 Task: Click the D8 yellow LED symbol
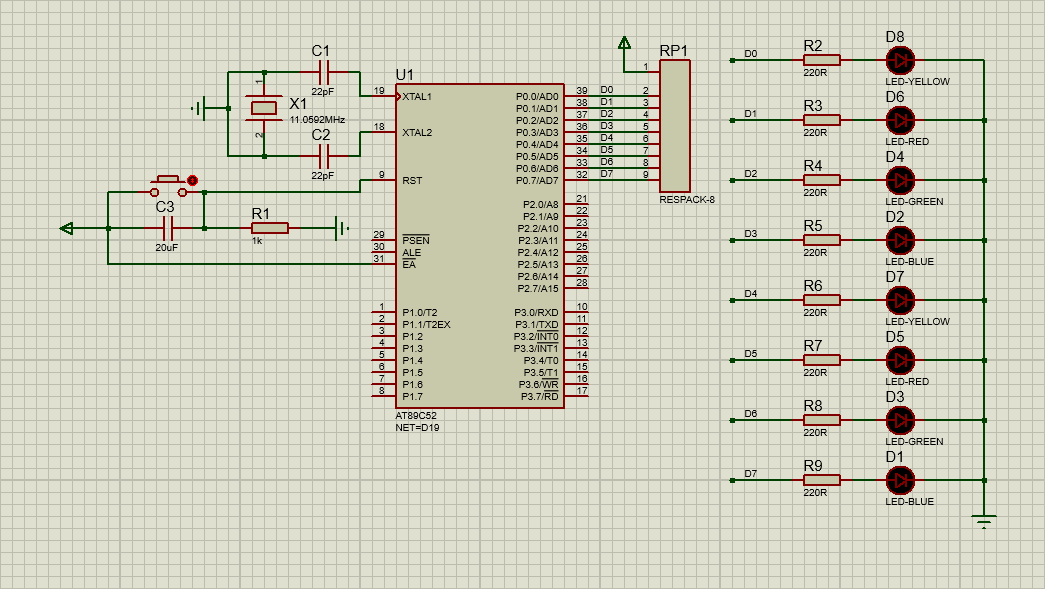point(900,60)
